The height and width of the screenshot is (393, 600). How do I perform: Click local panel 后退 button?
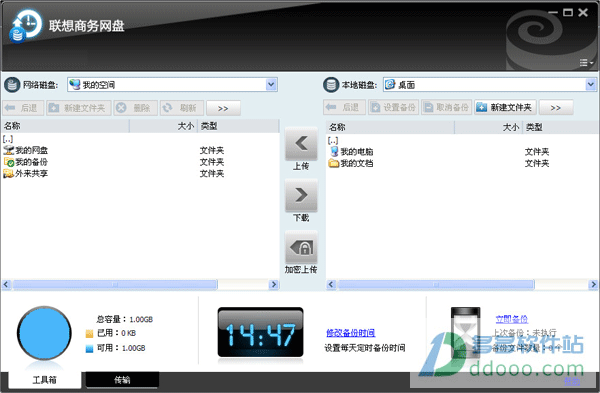[344, 107]
